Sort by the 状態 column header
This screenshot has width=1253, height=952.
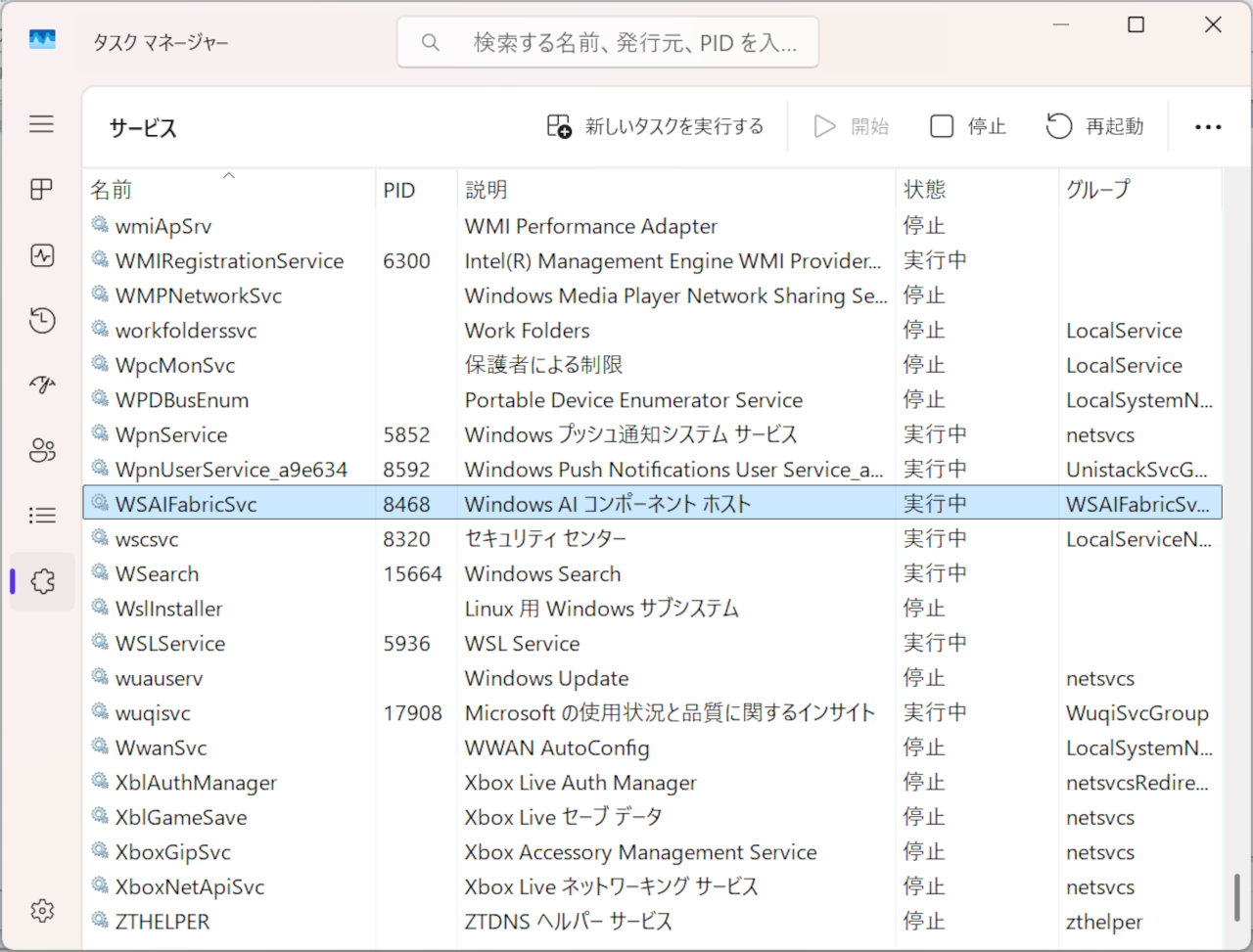point(977,189)
